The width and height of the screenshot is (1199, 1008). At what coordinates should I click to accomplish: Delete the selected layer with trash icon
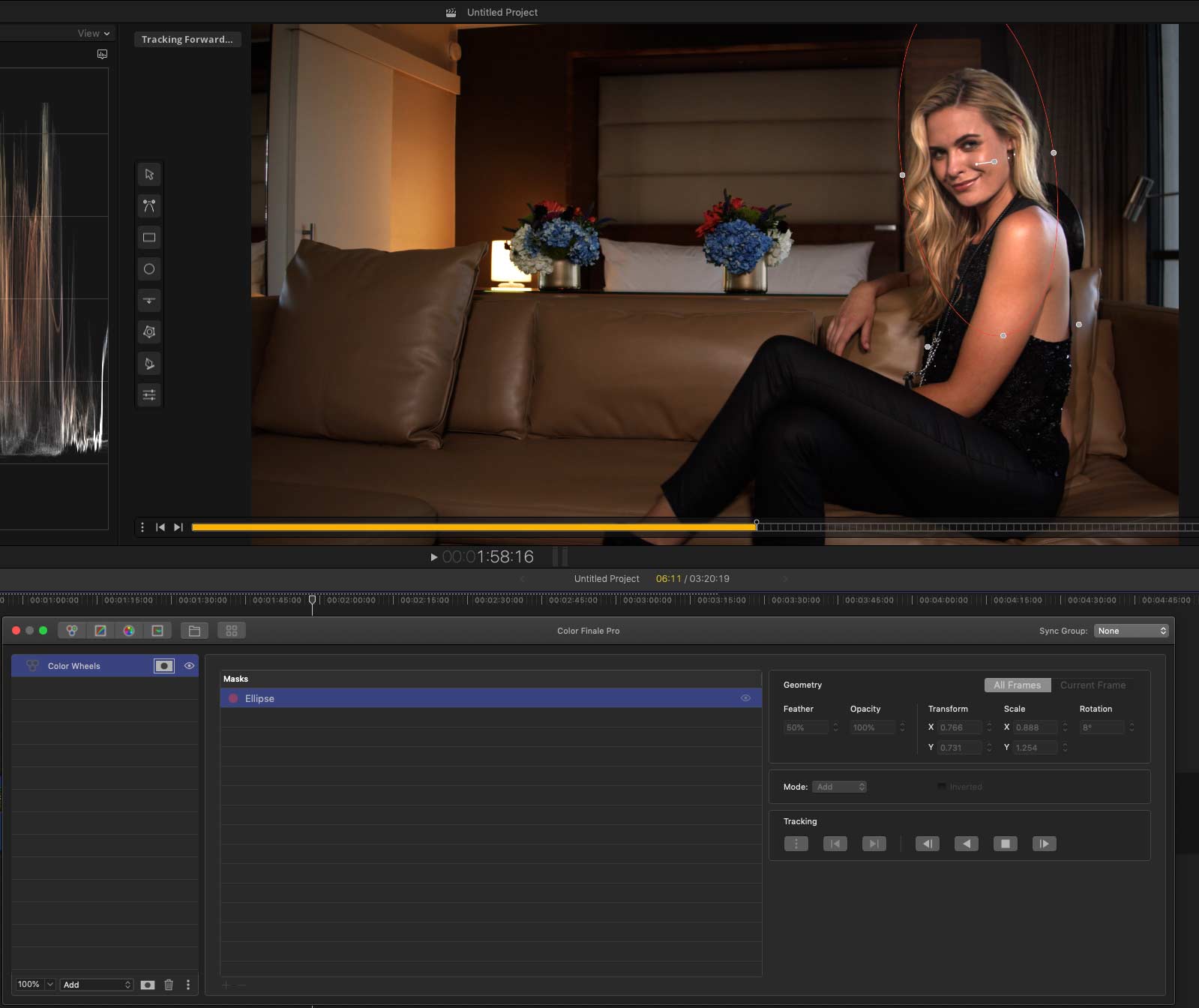(169, 985)
